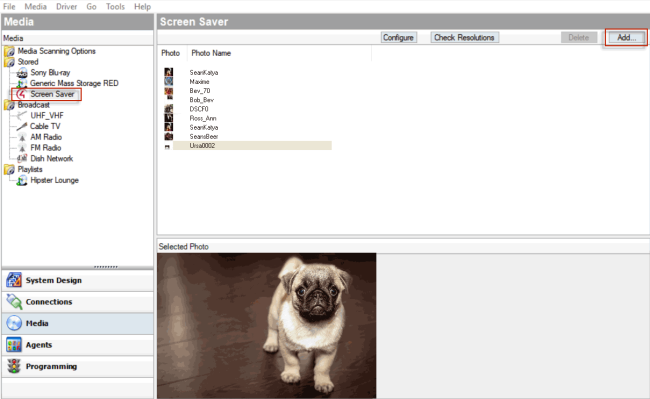Click the Add... button
The height and width of the screenshot is (399, 650).
point(626,38)
